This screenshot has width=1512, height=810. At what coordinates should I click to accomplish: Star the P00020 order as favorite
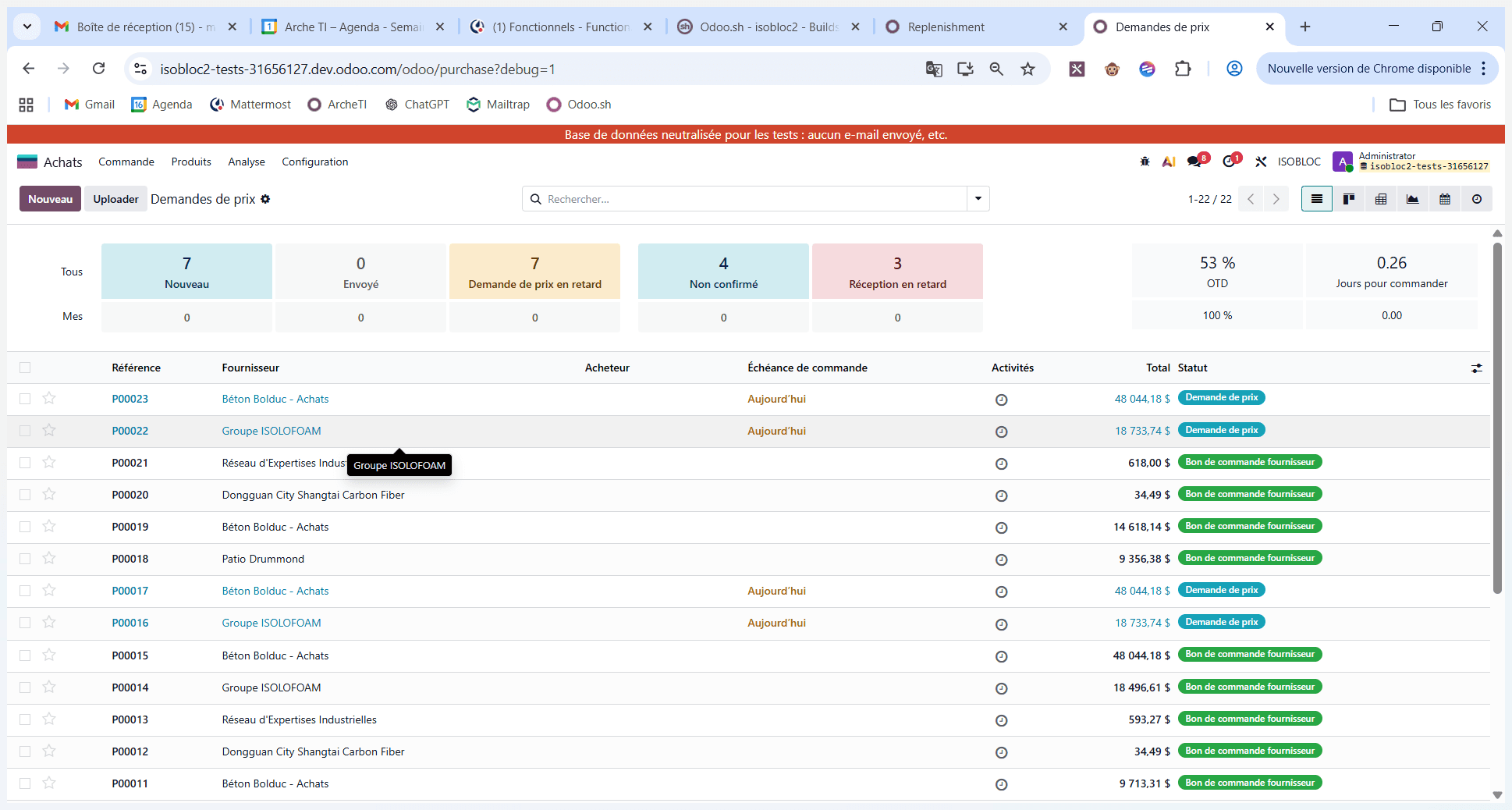click(49, 495)
